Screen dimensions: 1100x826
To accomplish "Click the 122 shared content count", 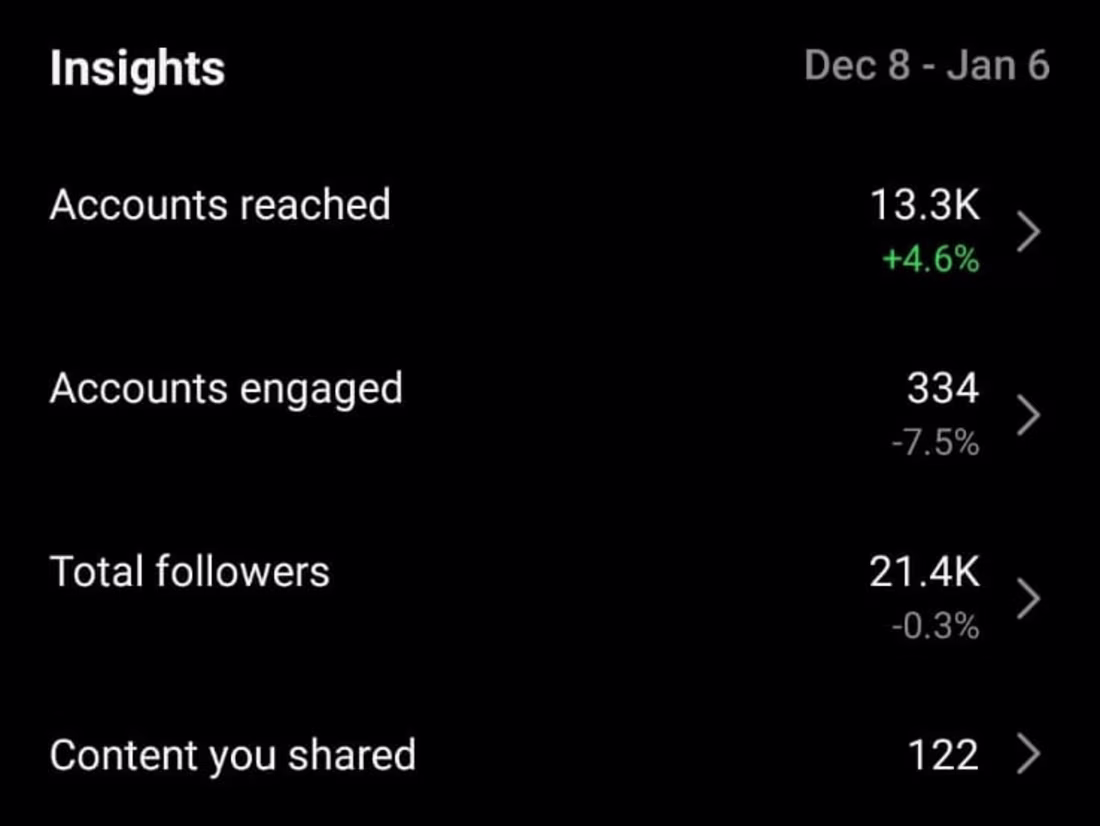I will pos(942,756).
